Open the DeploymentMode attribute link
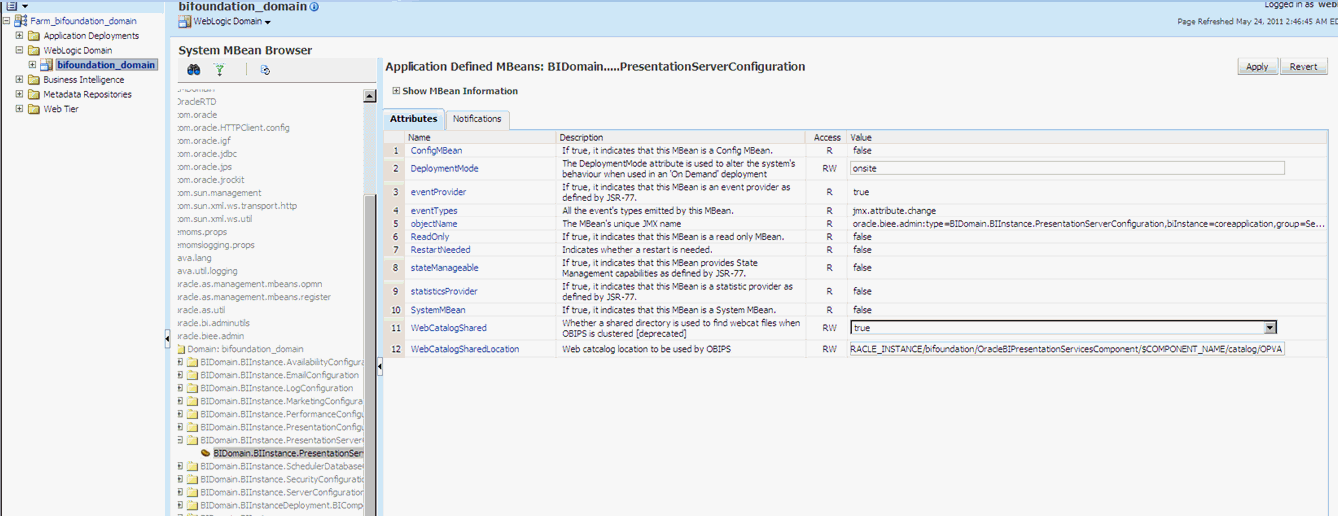Viewport: 1338px width, 516px height. pos(444,169)
